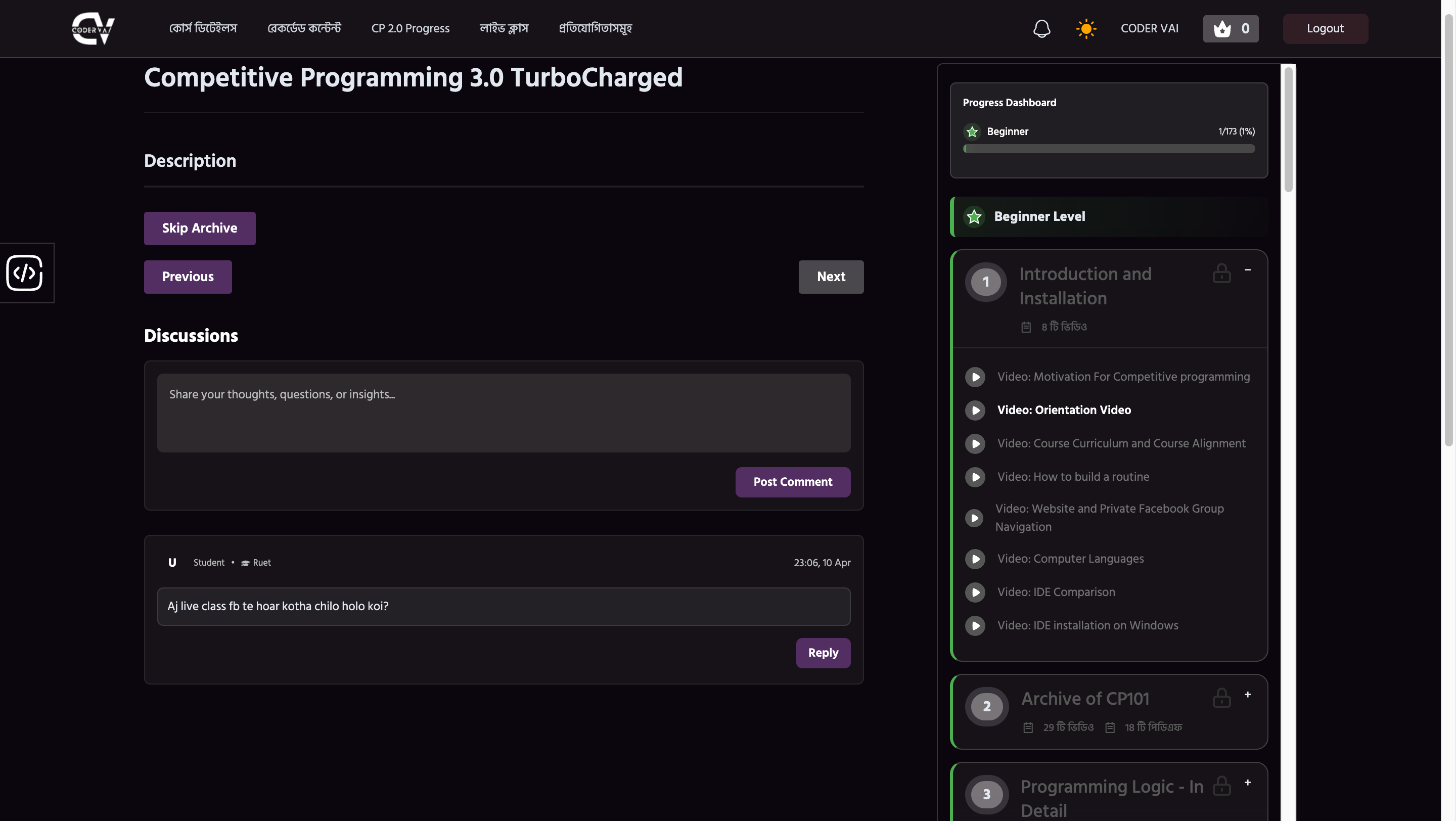The width and height of the screenshot is (1456, 821).
Task: Collapse the Introduction and Installation section
Action: 1247,270
